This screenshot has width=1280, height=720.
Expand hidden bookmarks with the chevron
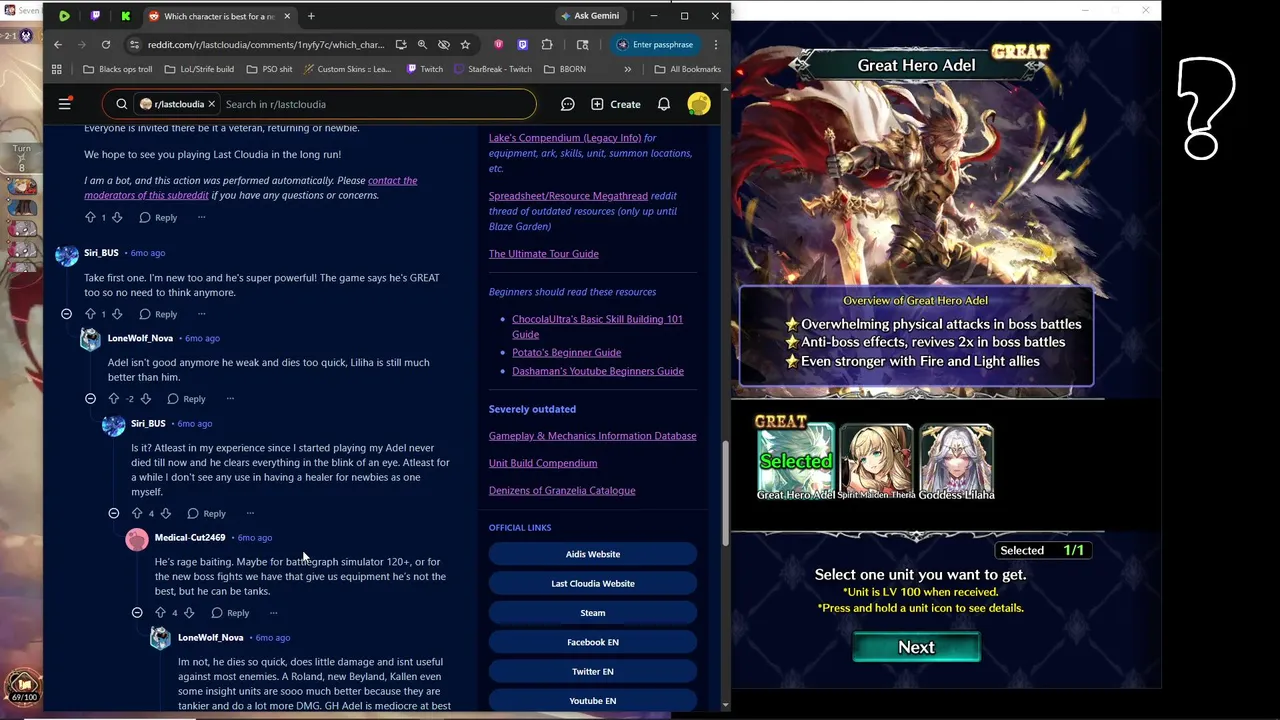[x=628, y=69]
